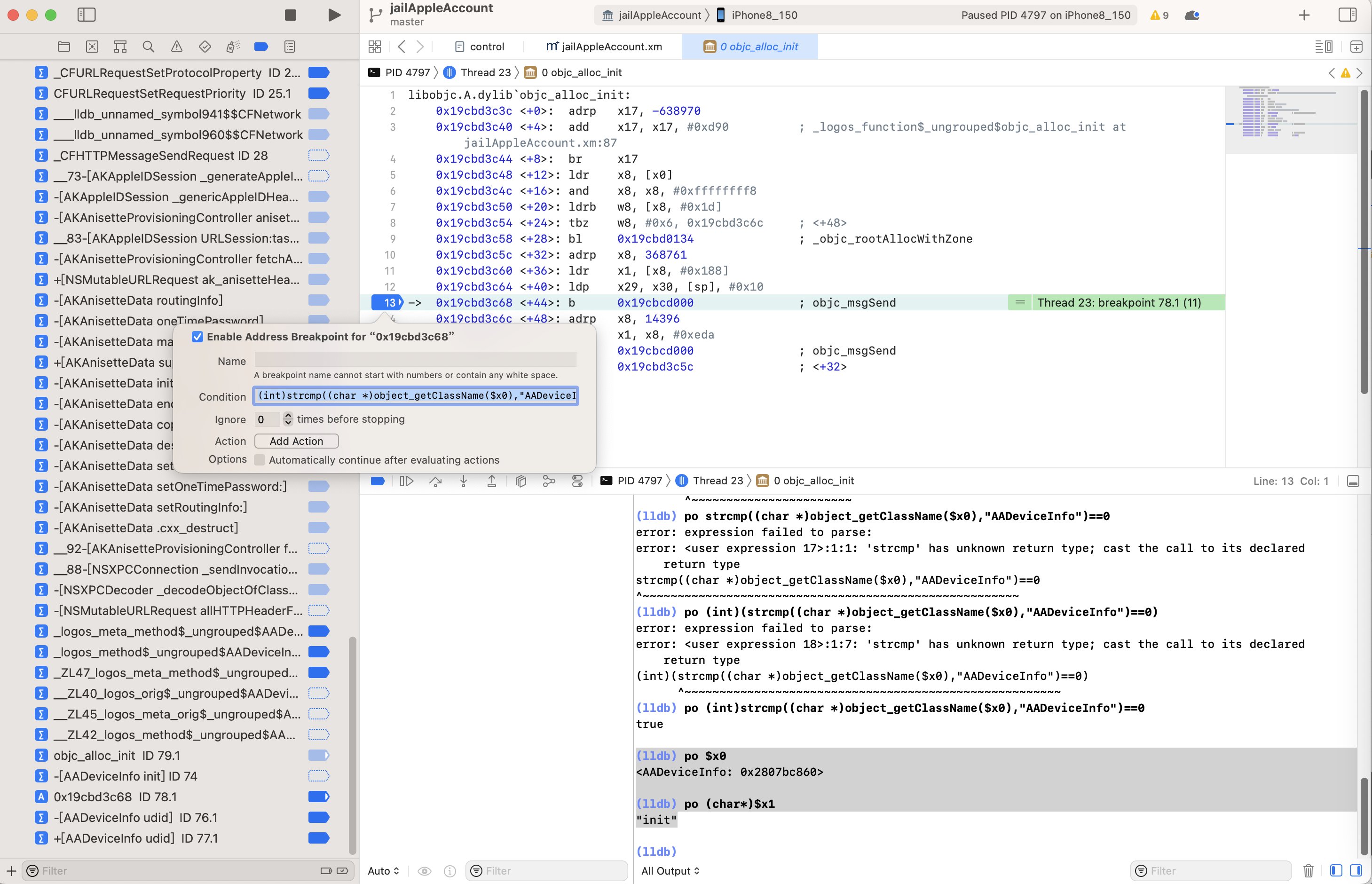Uncheck Enable Address Breakpoint checkbox

coord(197,336)
